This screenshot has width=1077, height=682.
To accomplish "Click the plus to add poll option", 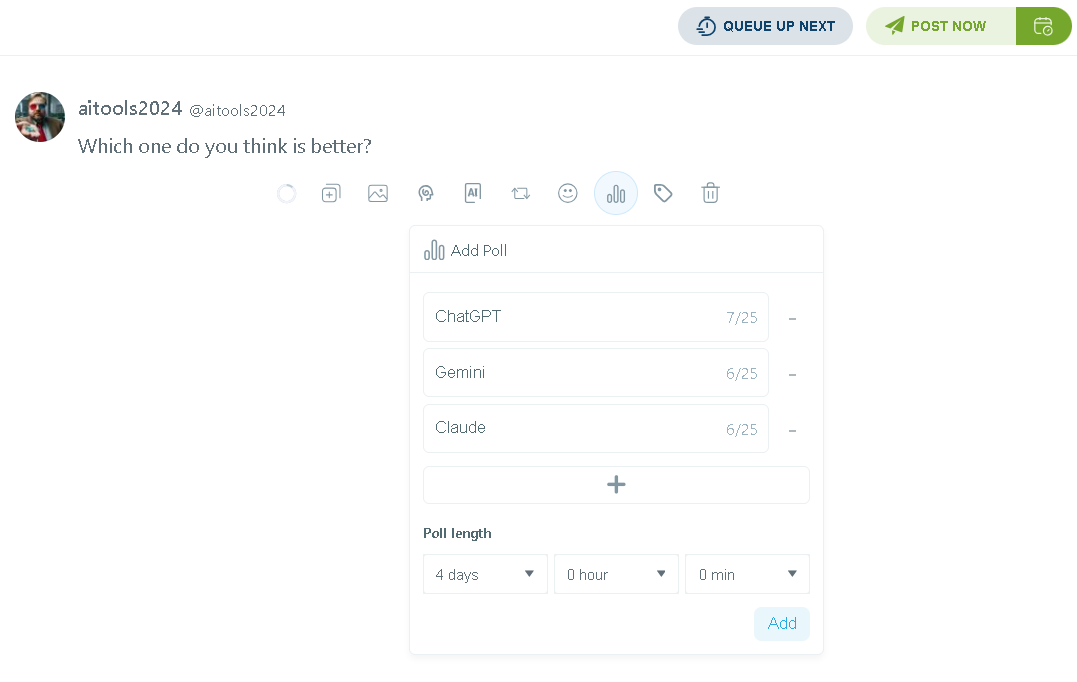I will click(x=616, y=485).
